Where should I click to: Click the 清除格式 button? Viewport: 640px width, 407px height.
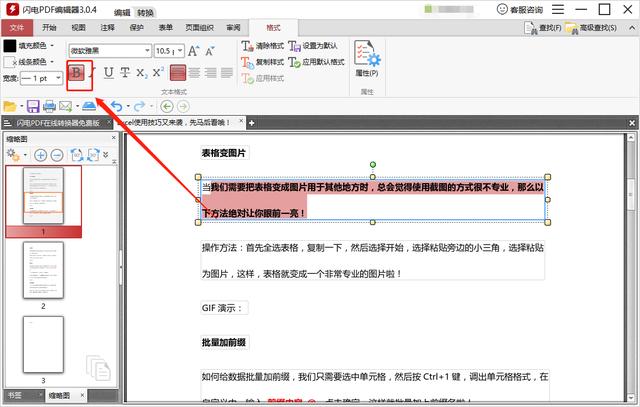pyautogui.click(x=262, y=45)
